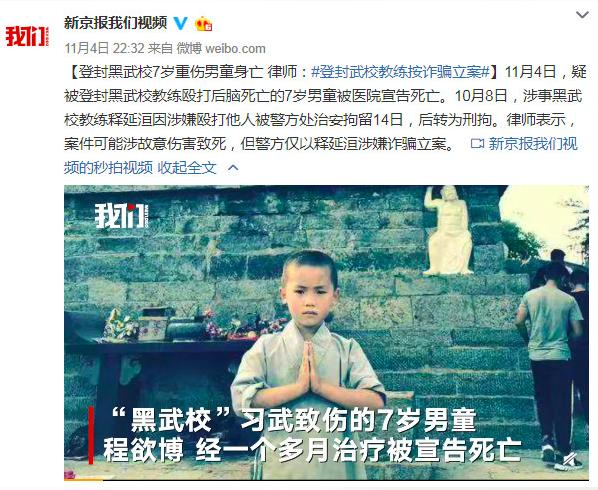The height and width of the screenshot is (490, 598).
Task: Open the post options chevron at top right
Action: point(582,15)
